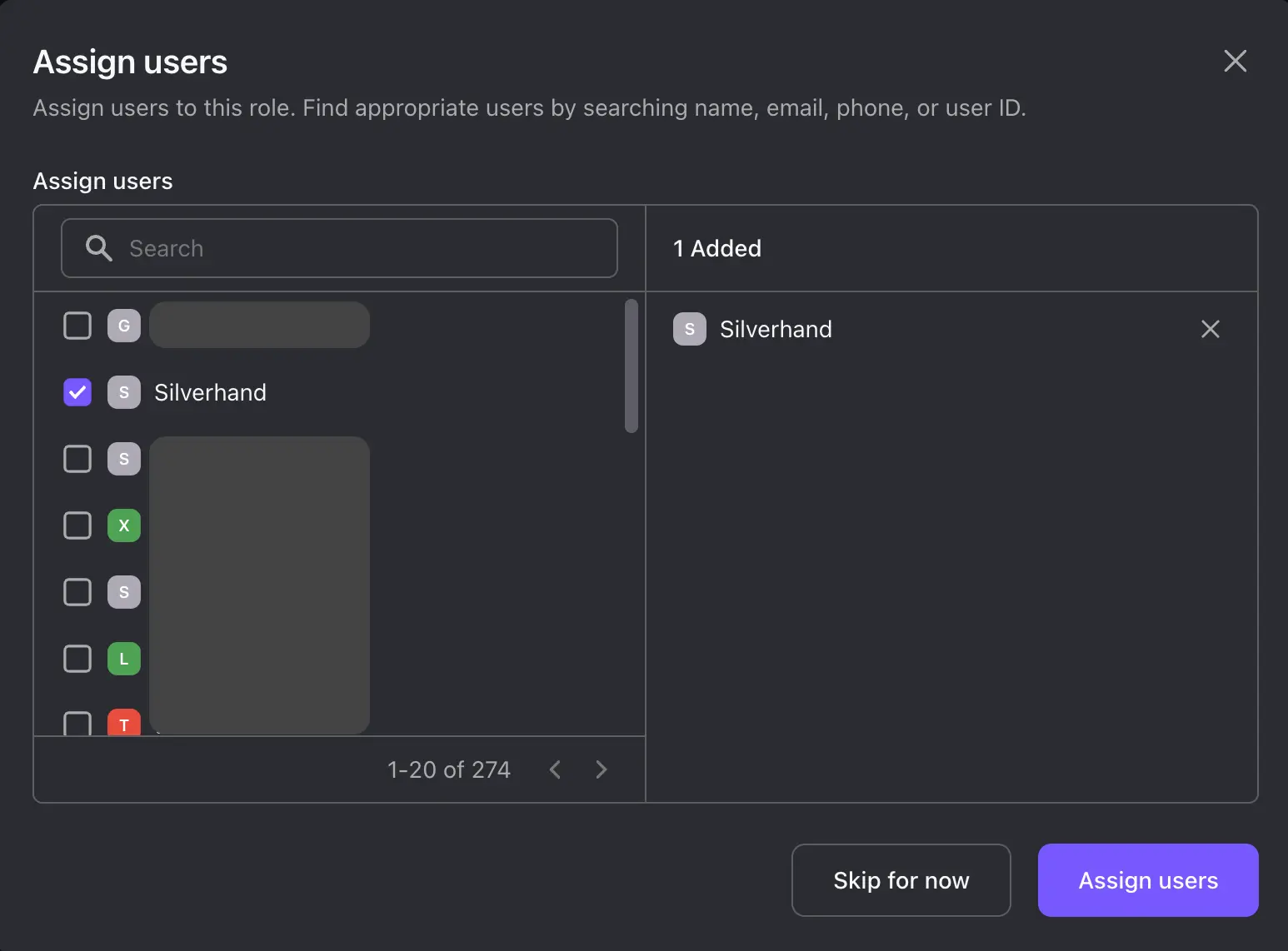Click Silverhand's avatar in the added panel

tap(689, 329)
